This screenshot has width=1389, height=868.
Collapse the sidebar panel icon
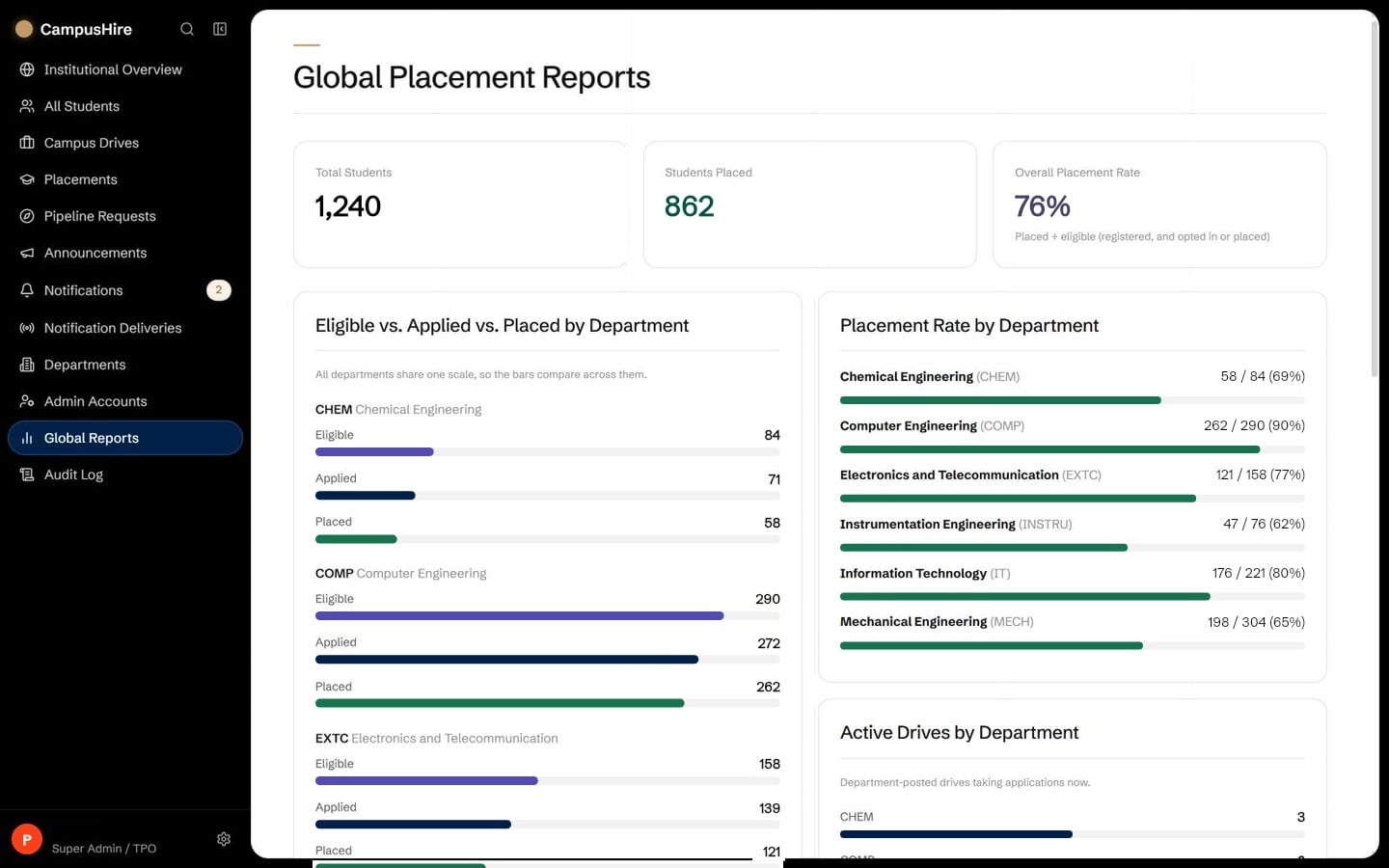(220, 29)
